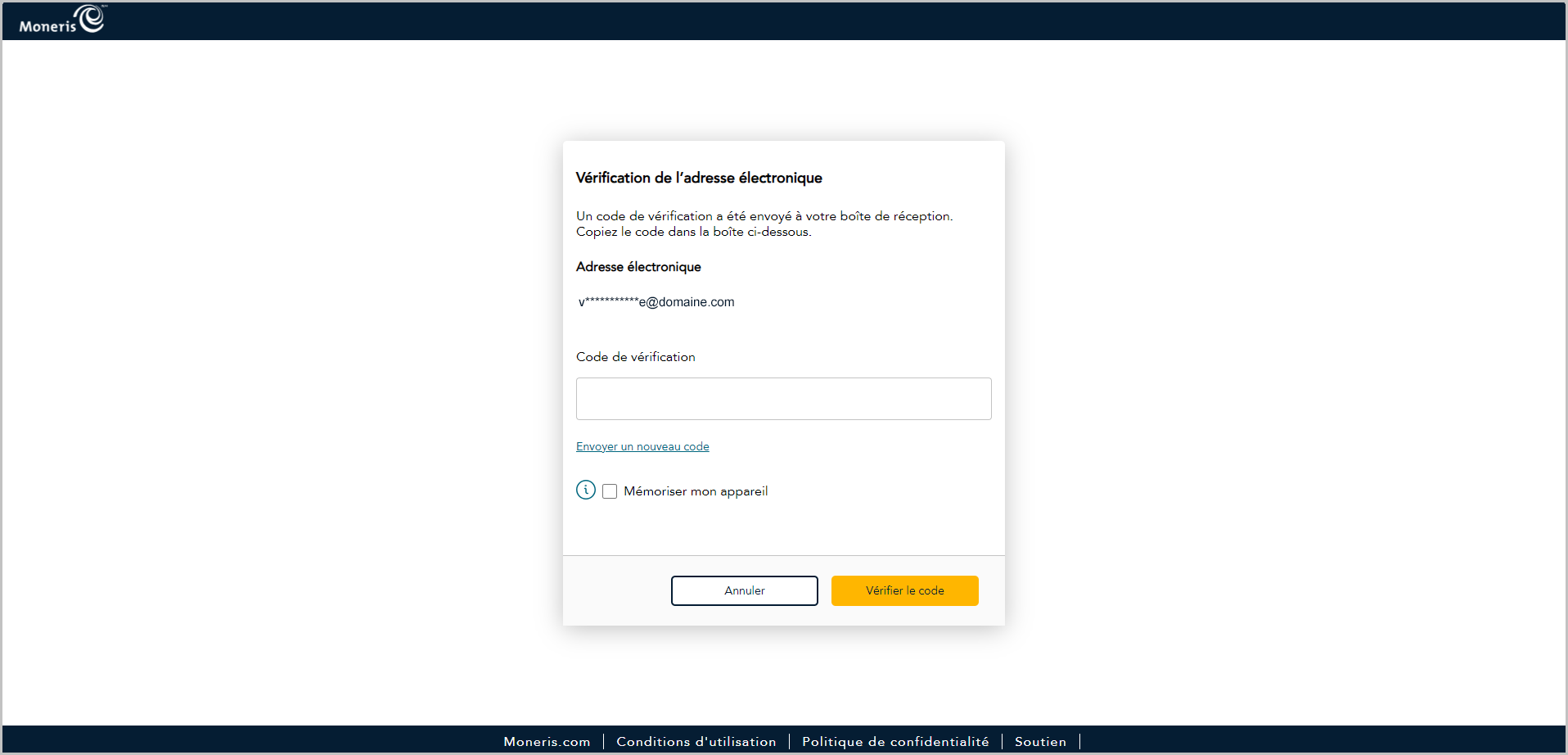Click the Vérification de l'adresse électronique heading
Screen dimensions: 1568x755
[699, 178]
